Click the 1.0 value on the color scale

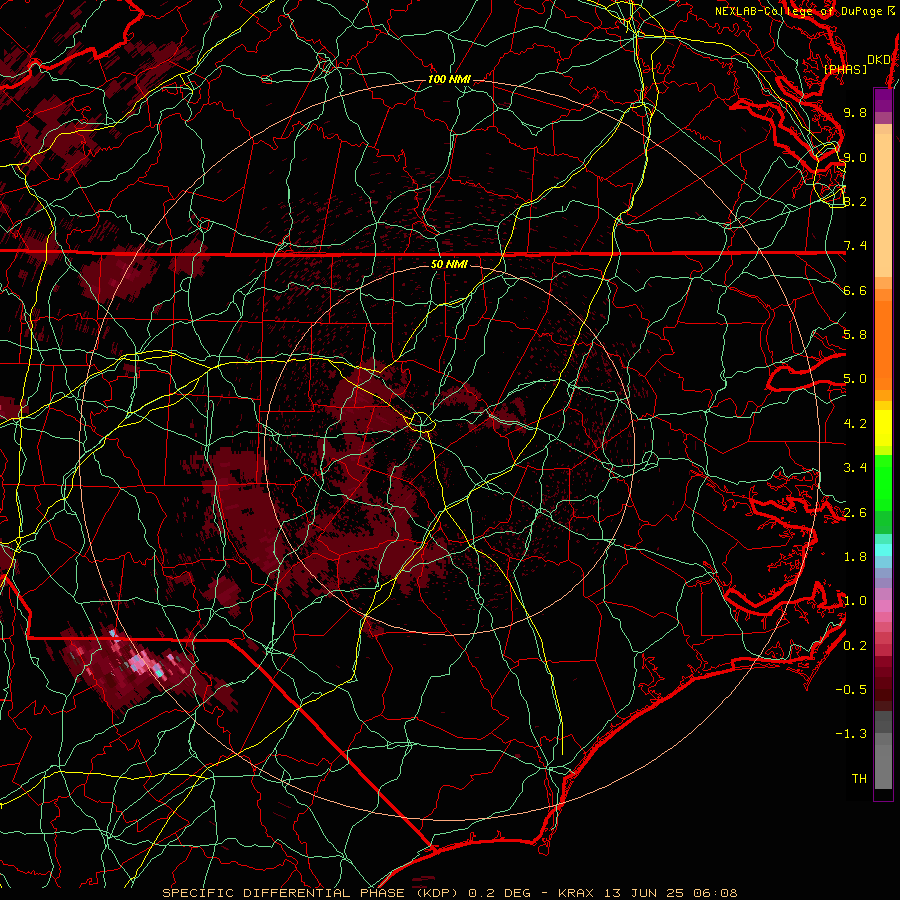[x=855, y=601]
